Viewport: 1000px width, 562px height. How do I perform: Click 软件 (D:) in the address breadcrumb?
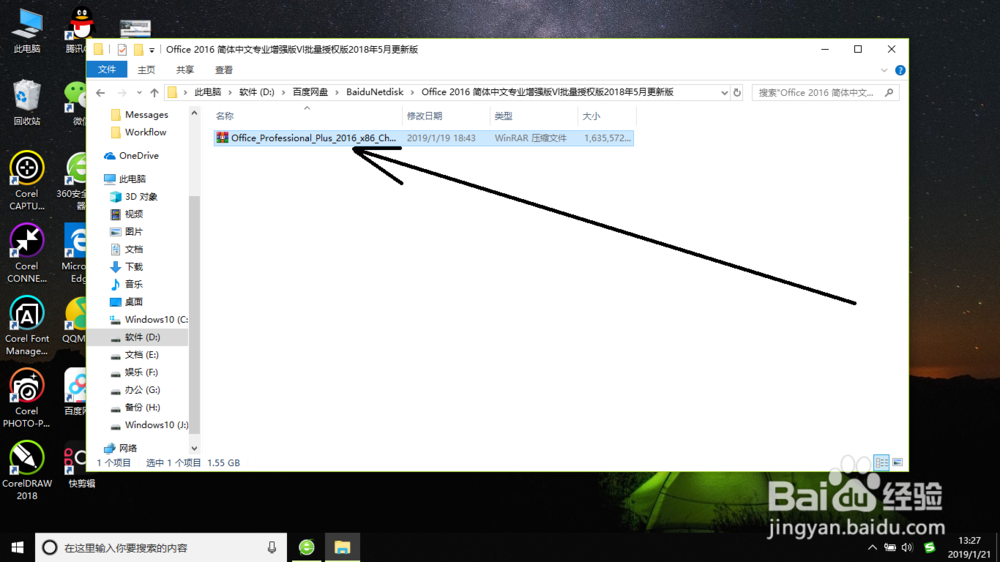256,92
